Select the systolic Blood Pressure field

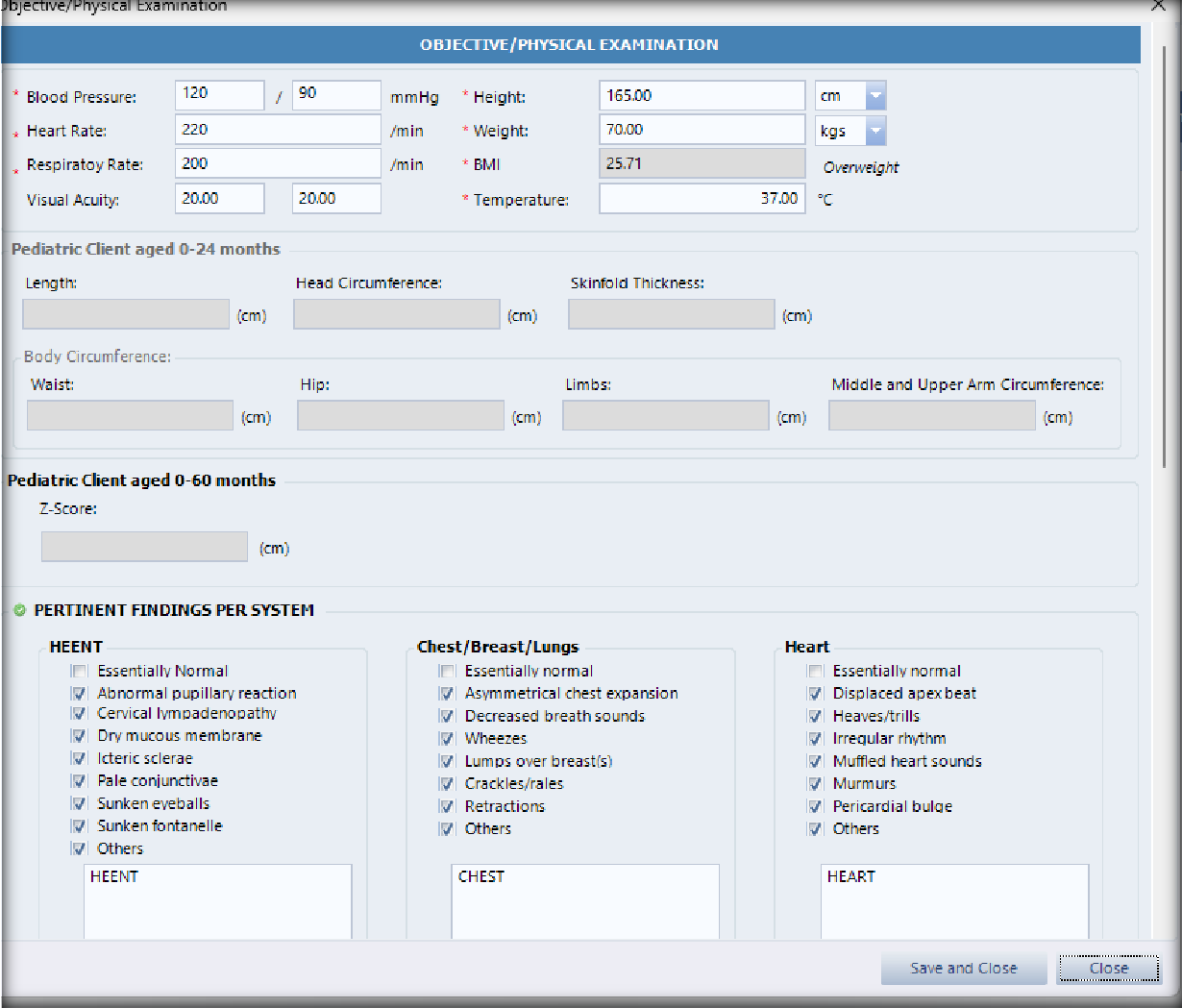[x=219, y=94]
